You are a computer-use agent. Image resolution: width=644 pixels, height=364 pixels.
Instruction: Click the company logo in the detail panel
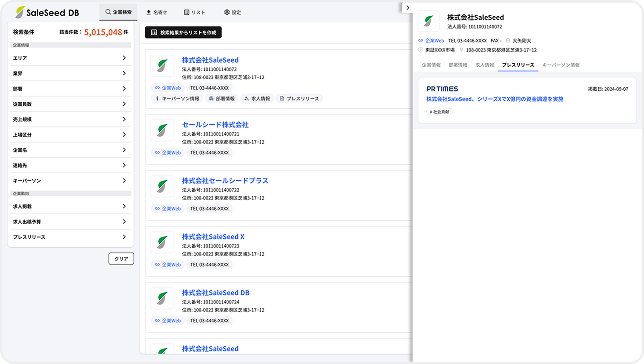click(x=429, y=21)
